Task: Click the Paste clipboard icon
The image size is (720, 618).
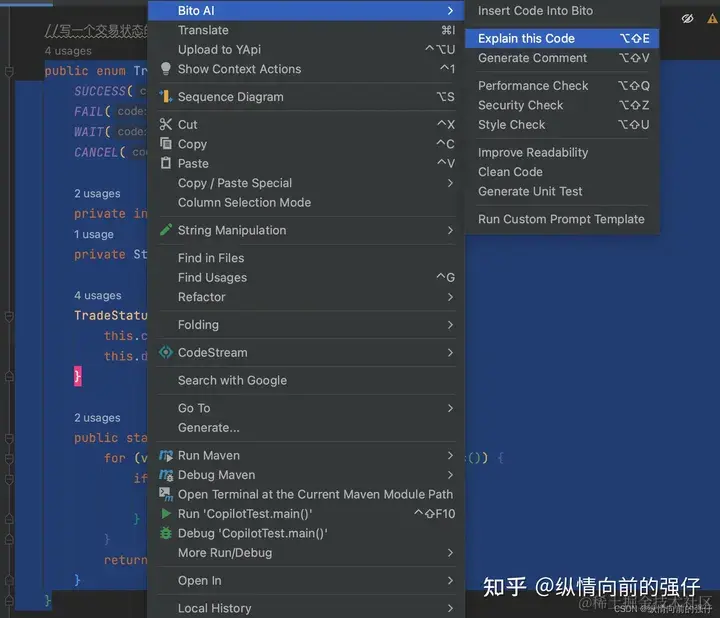Action: pyautogui.click(x=166, y=163)
